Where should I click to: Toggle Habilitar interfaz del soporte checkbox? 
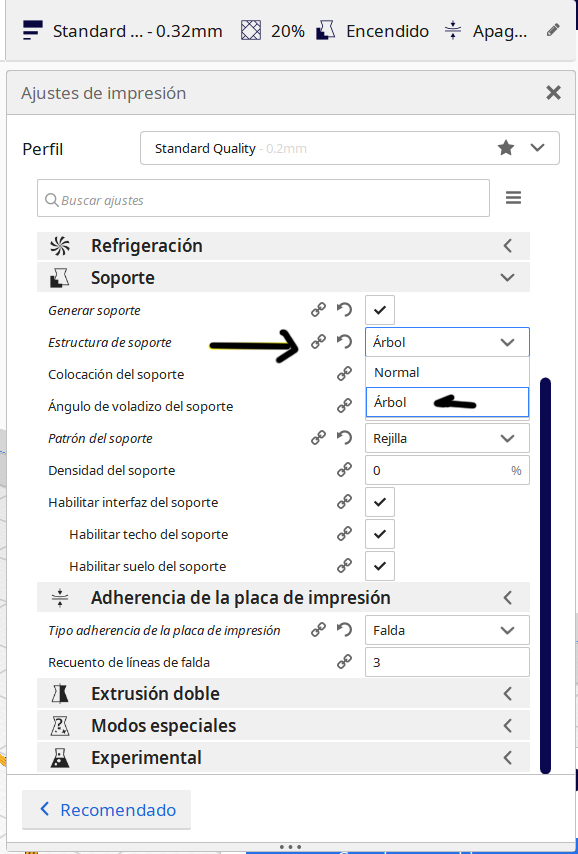(x=380, y=502)
